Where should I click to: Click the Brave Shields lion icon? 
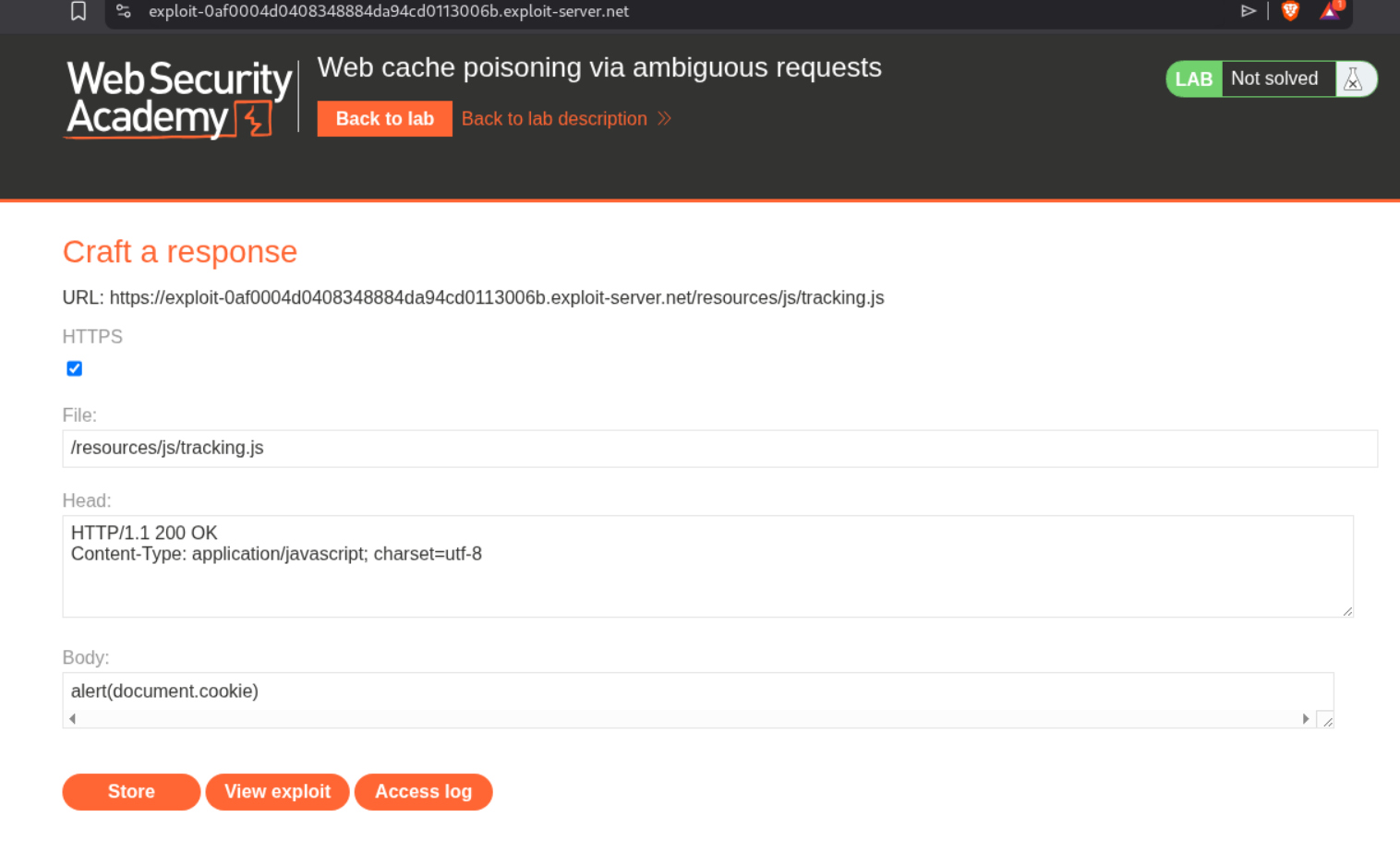pyautogui.click(x=1290, y=11)
